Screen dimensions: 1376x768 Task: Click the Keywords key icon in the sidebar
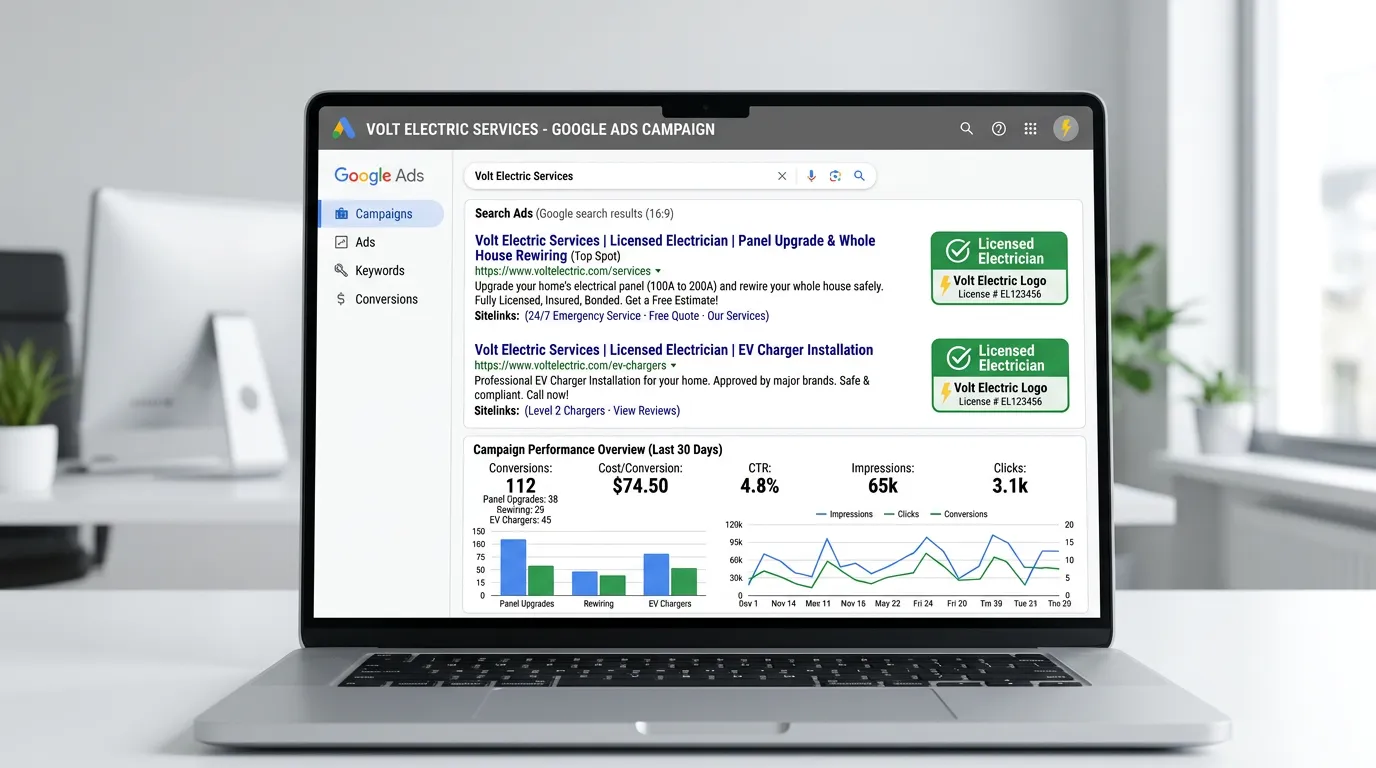[x=341, y=270]
